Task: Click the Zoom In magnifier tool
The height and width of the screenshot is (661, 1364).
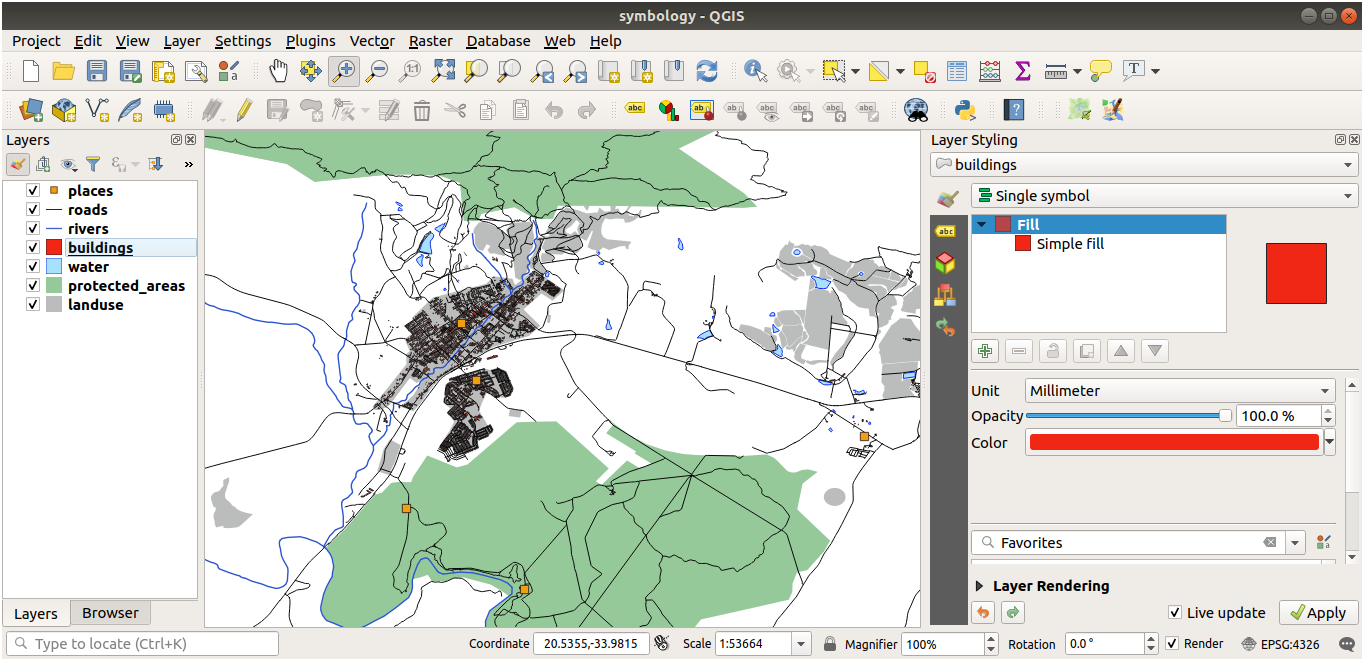Action: pyautogui.click(x=344, y=71)
